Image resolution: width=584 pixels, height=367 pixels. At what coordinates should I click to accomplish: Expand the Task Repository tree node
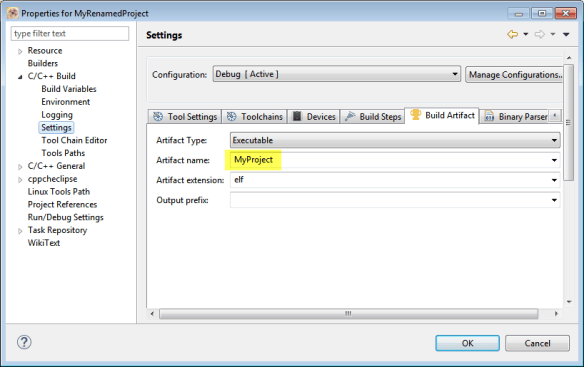pyautogui.click(x=20, y=231)
